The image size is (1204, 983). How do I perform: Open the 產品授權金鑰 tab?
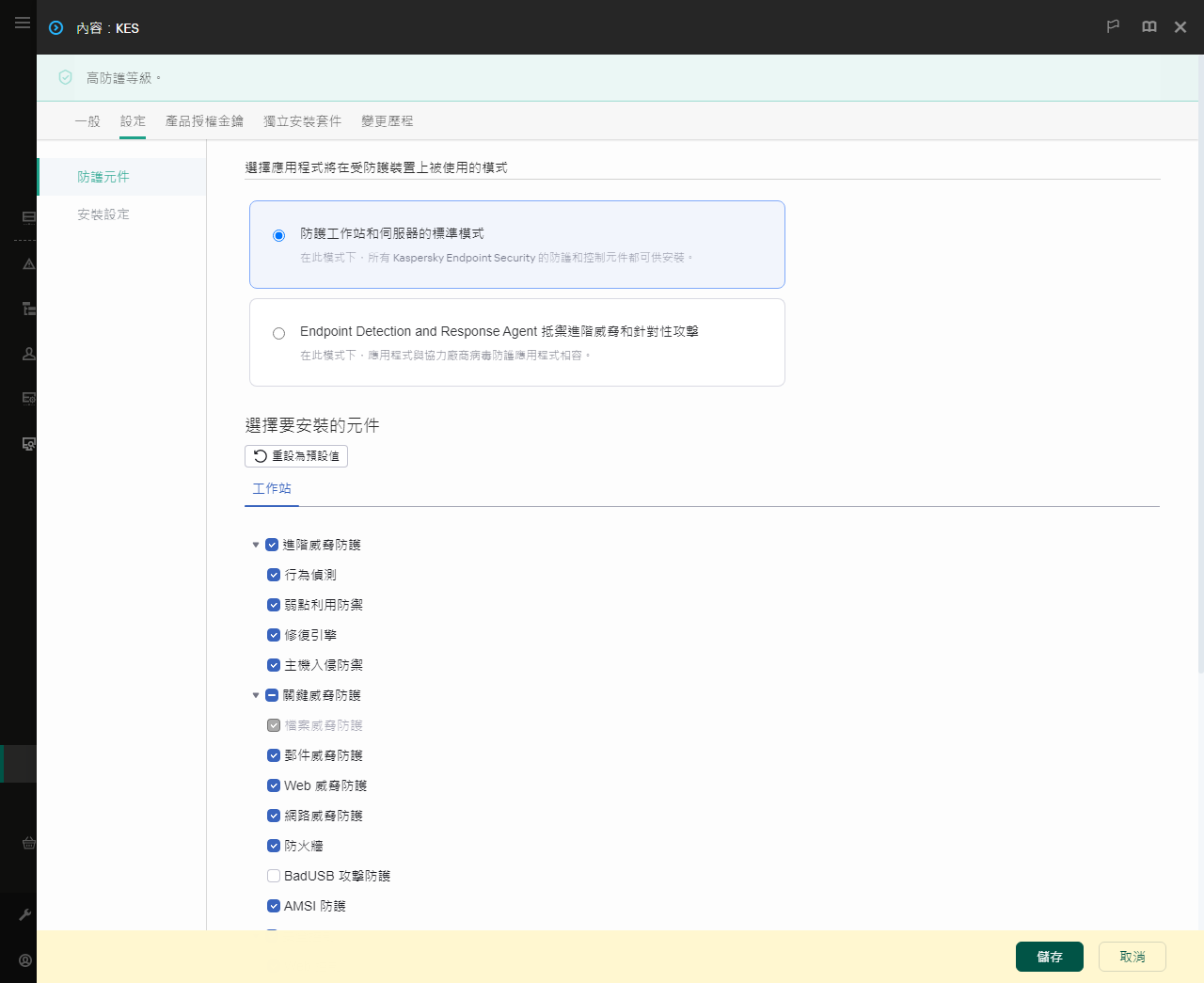point(204,121)
